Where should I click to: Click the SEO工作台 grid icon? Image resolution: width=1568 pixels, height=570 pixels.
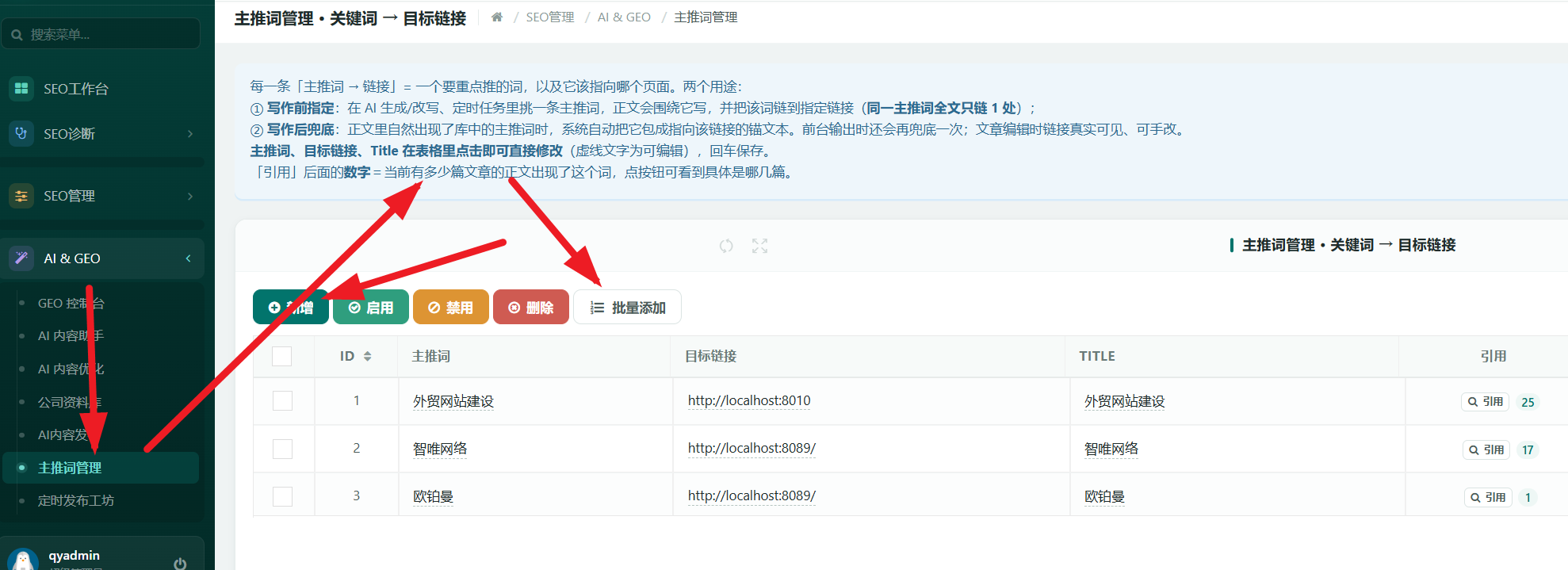21,88
